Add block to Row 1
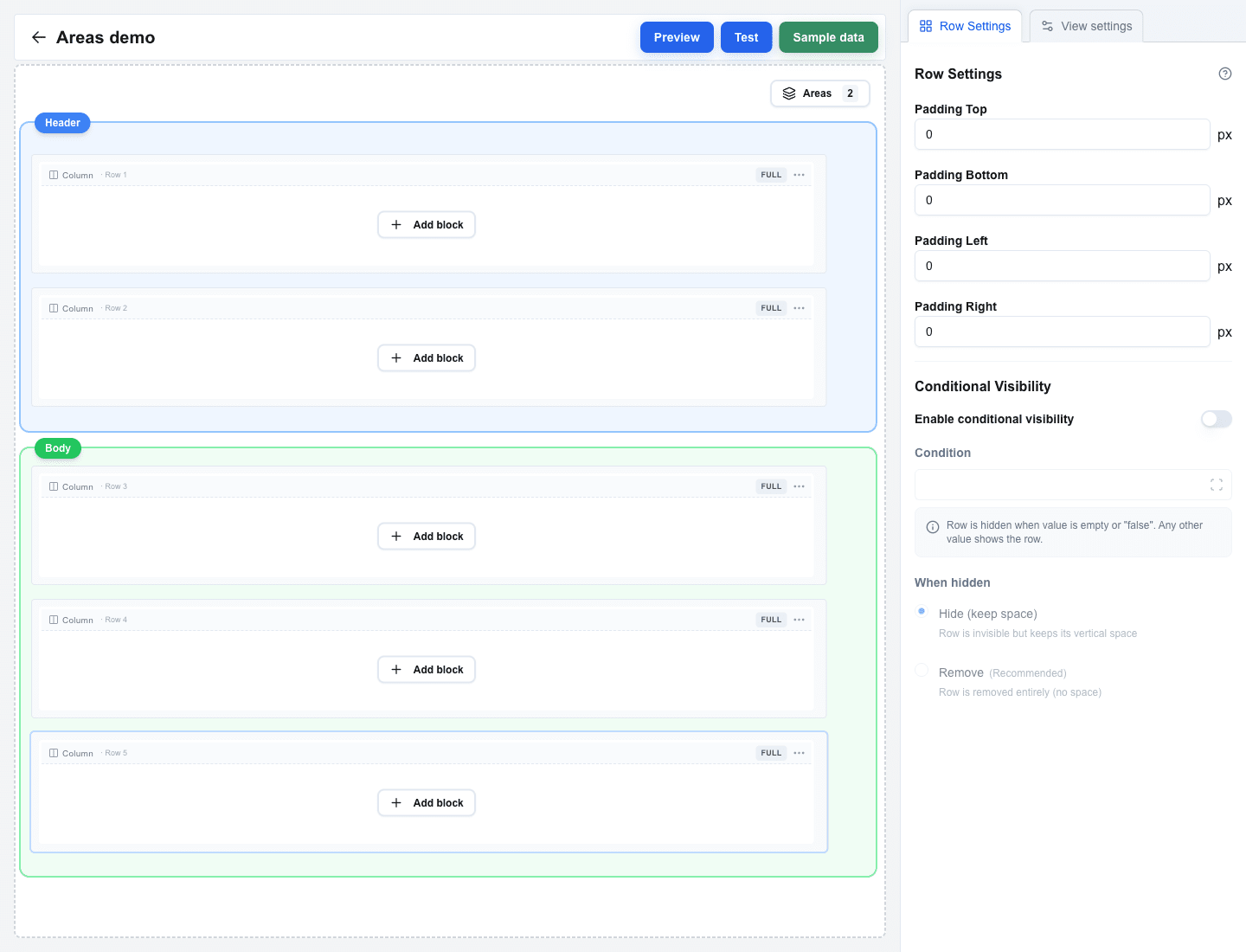 427,225
